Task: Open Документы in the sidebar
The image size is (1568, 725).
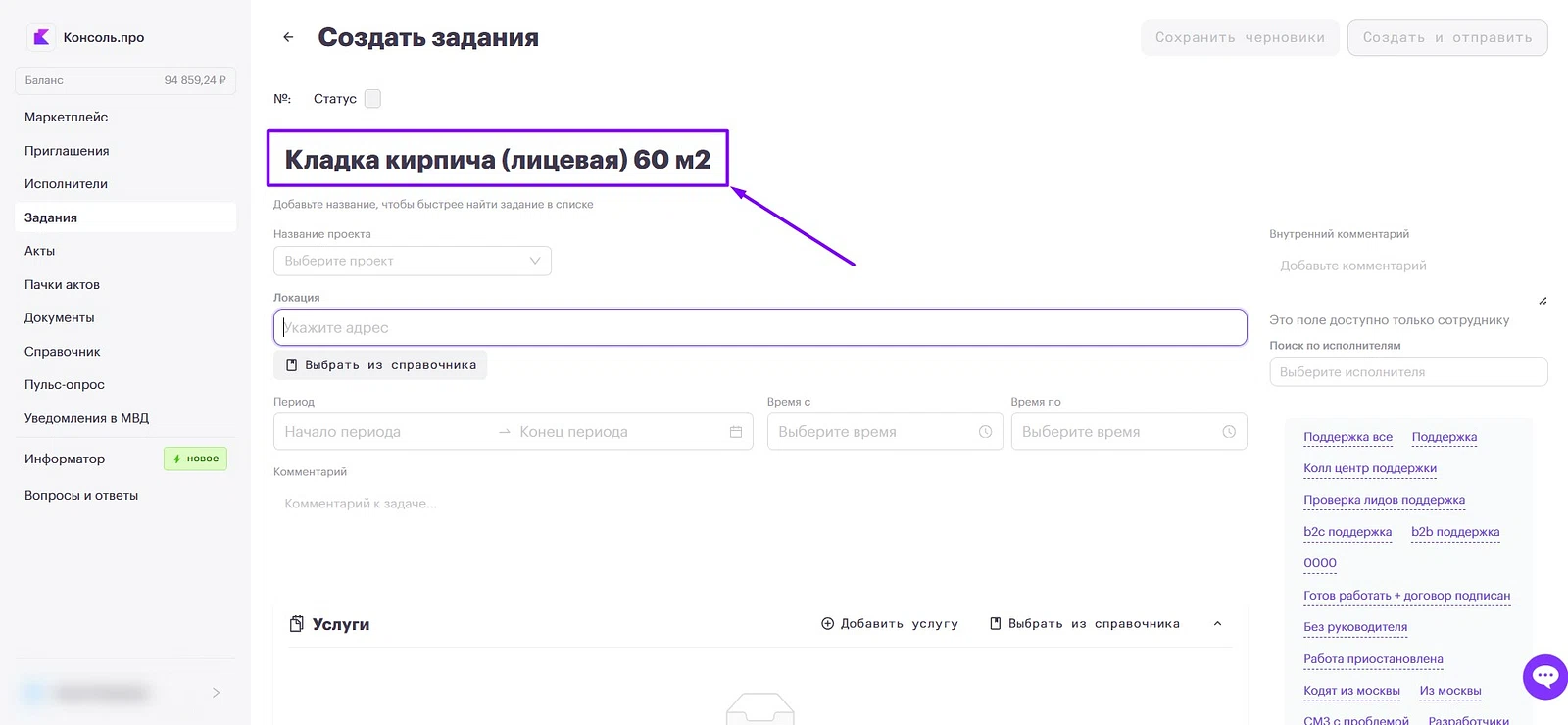Action: [60, 318]
